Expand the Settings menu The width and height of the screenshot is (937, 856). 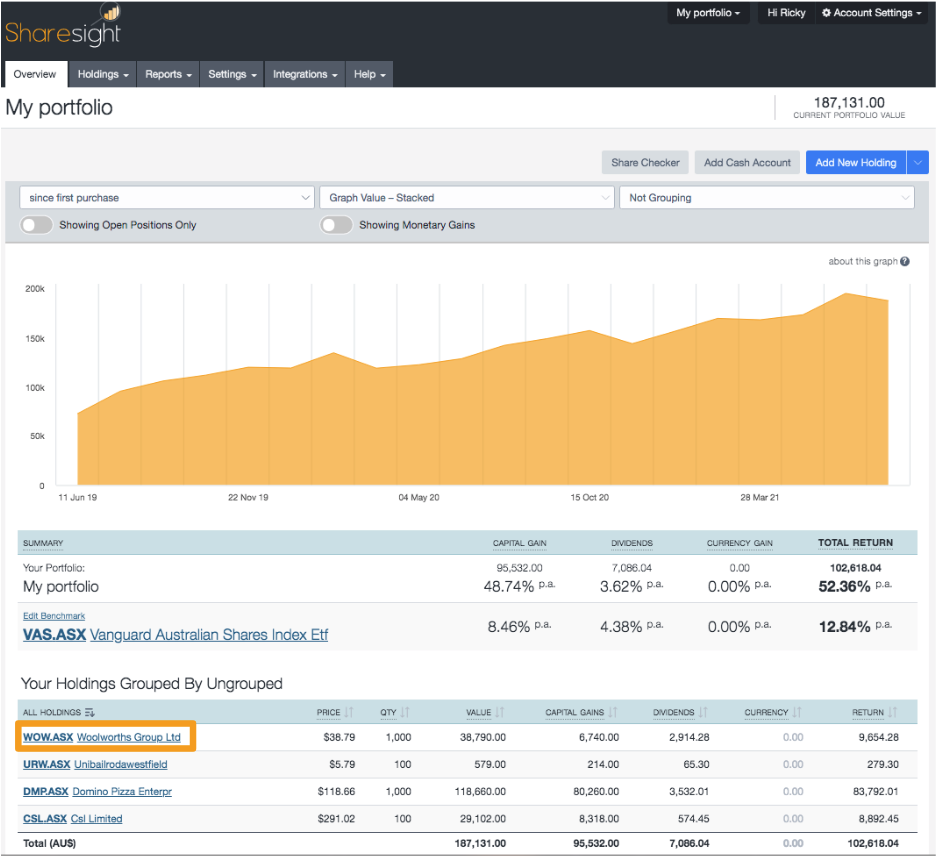[232, 74]
